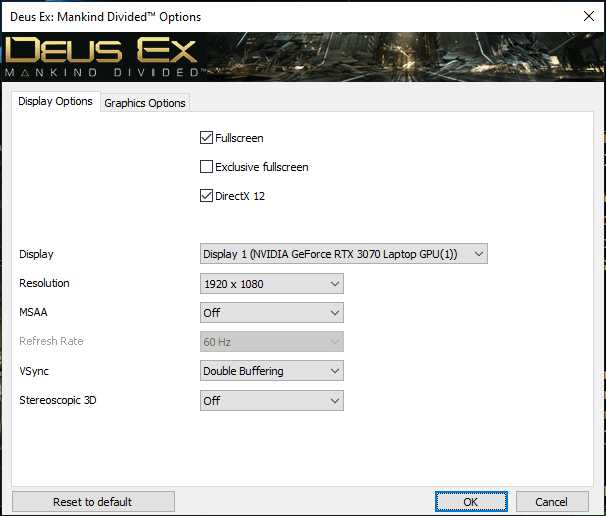This screenshot has height=516, width=606.
Task: Open the MSAA dropdown
Action: 272,313
